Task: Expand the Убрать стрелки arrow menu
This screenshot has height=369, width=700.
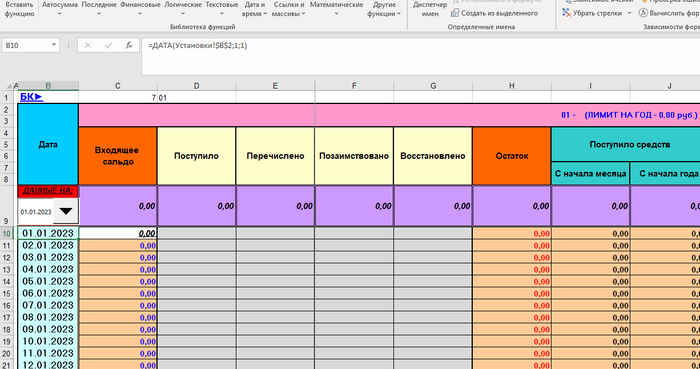Action: 629,13
